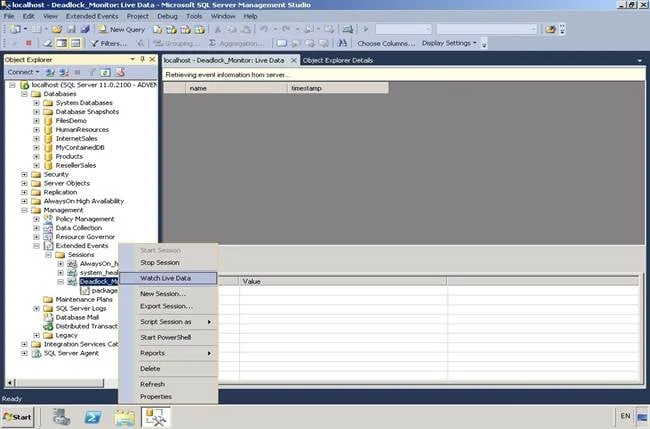Screen dimensions: 650x429
Task: Click Choose Columns in the toolbar
Action: [386, 43]
